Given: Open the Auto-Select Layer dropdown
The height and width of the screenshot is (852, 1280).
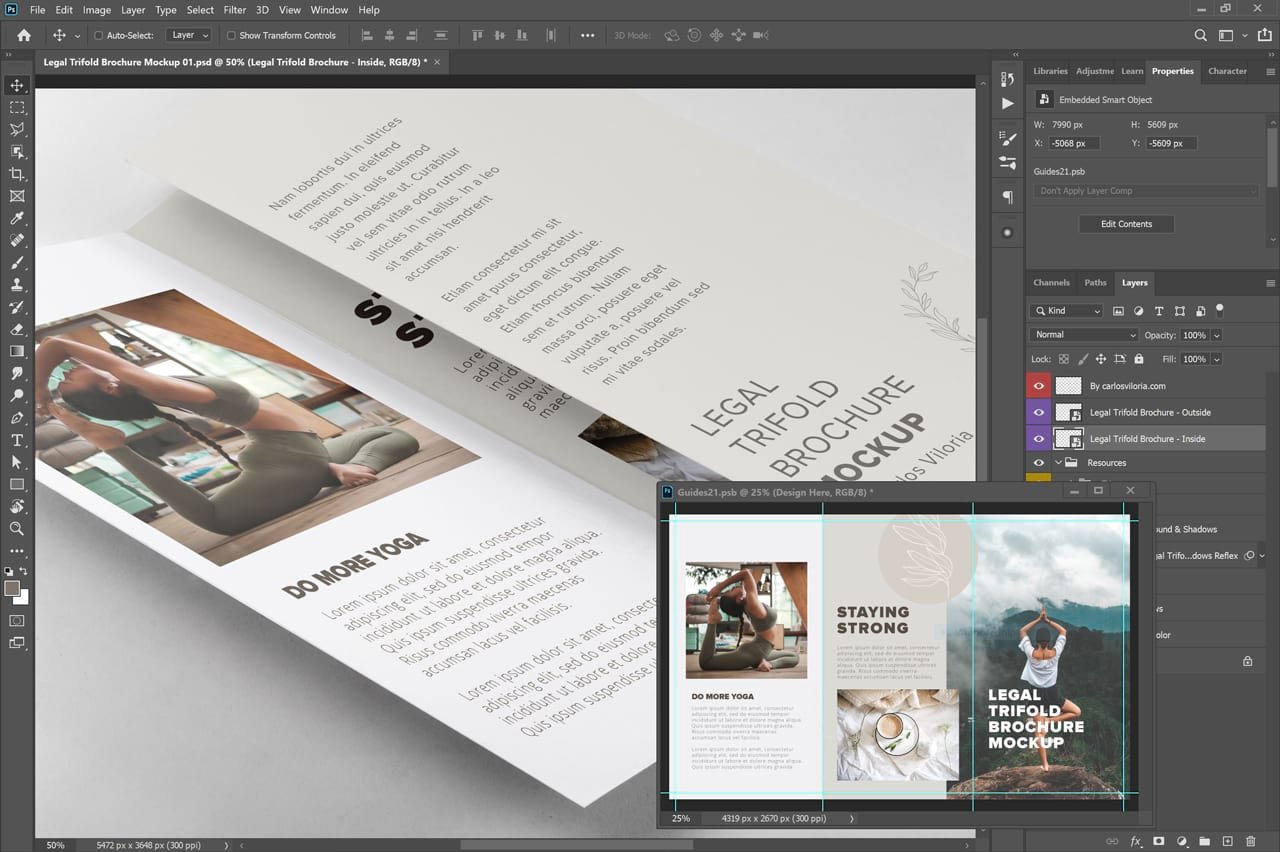Looking at the screenshot, I should click(x=190, y=35).
